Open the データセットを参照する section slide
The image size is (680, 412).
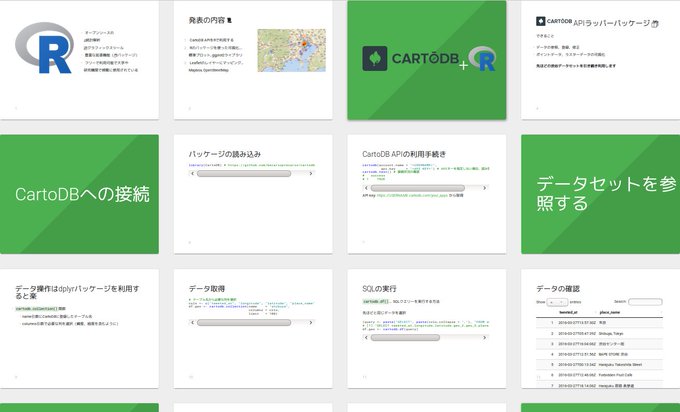tap(601, 194)
